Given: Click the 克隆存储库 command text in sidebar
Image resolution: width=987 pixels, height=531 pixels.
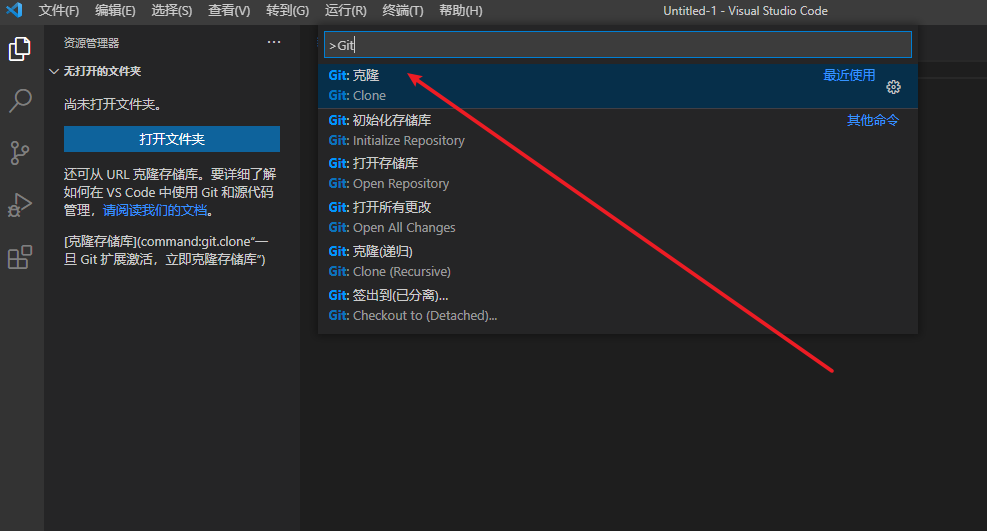Looking at the screenshot, I should pyautogui.click(x=166, y=250).
